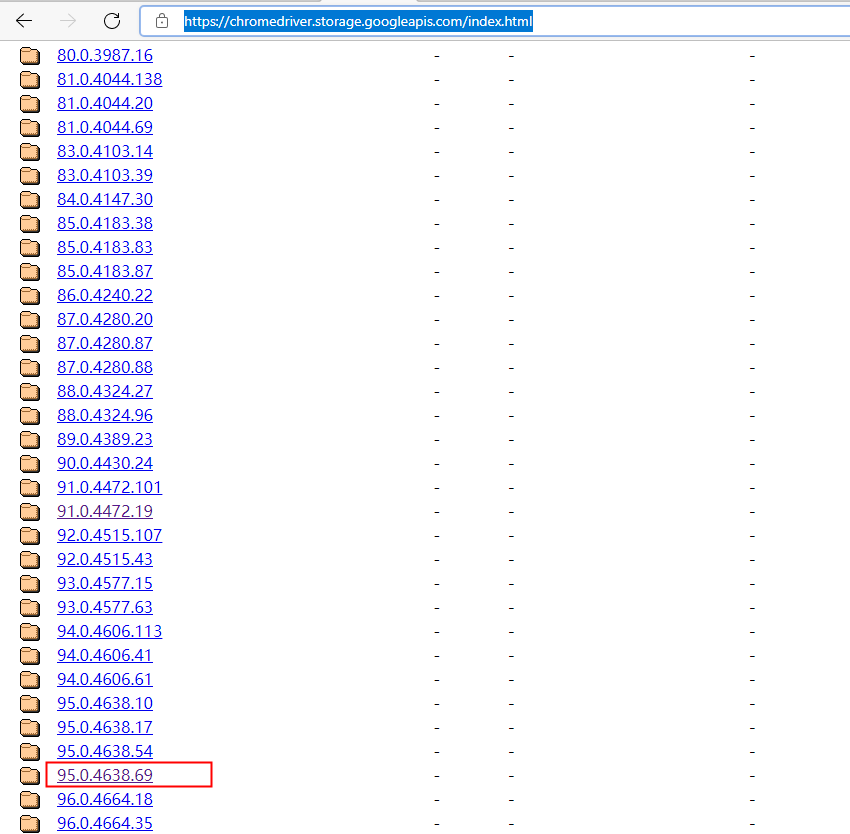The width and height of the screenshot is (850, 834).
Task: Click folder icon beside 91.0.4472.19
Action: [x=30, y=511]
